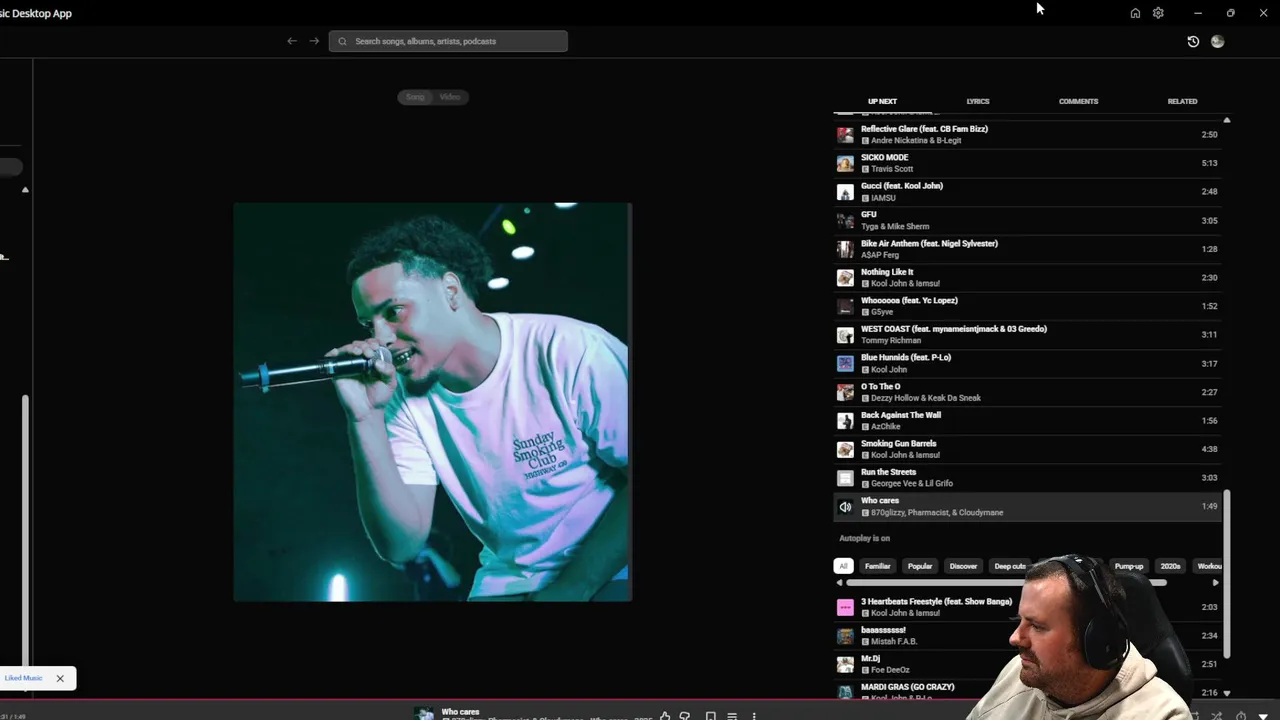Viewport: 1280px width, 720px height.
Task: Play Bike Air Anthem in queue
Action: pyautogui.click(x=1027, y=249)
